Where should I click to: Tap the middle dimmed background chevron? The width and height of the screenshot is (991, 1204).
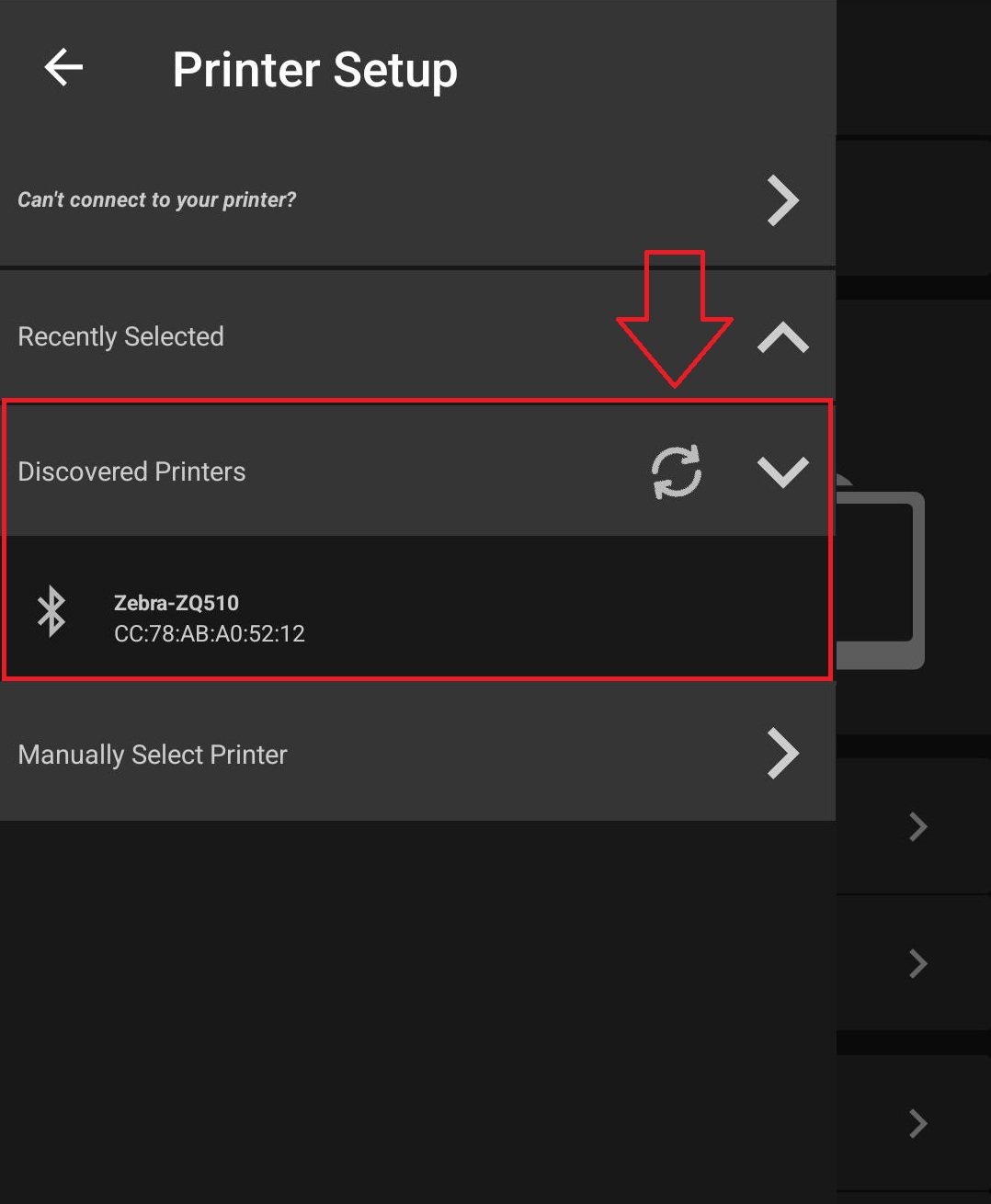point(917,963)
